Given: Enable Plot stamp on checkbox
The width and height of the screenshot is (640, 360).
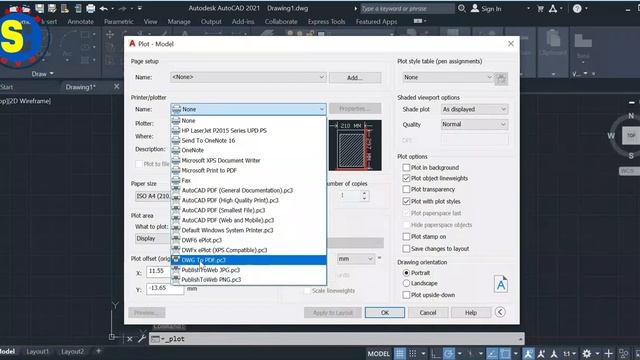Looking at the screenshot, I should click(x=406, y=236).
